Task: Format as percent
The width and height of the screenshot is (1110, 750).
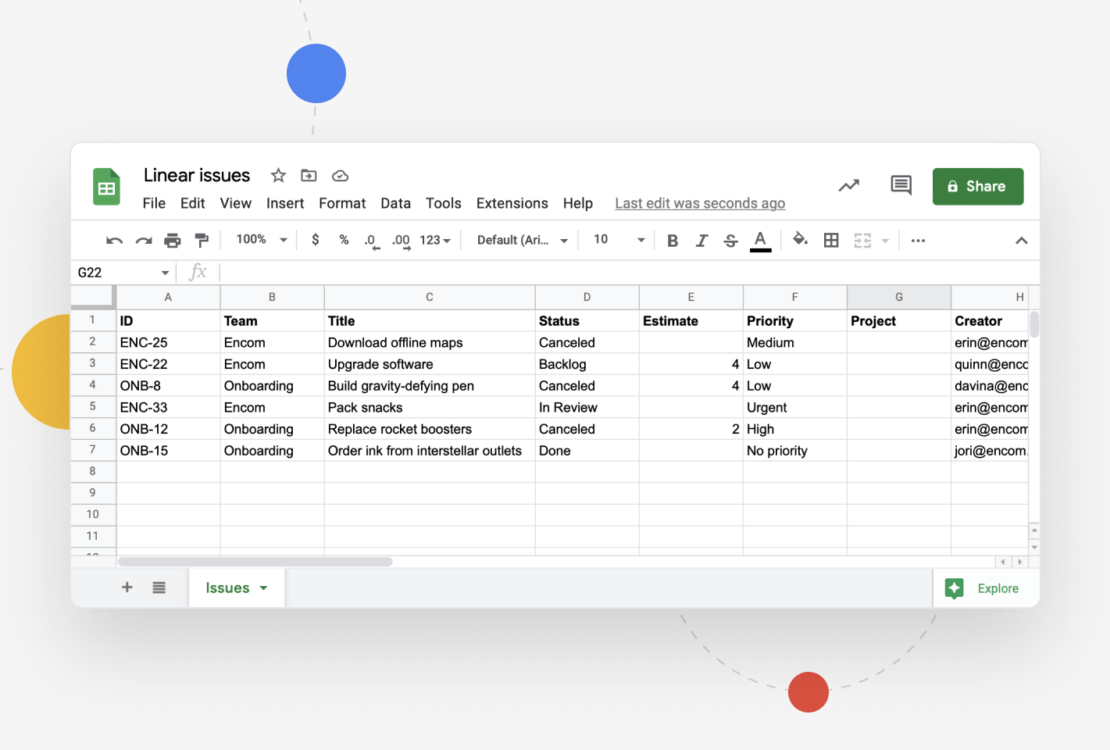Action: pyautogui.click(x=344, y=240)
